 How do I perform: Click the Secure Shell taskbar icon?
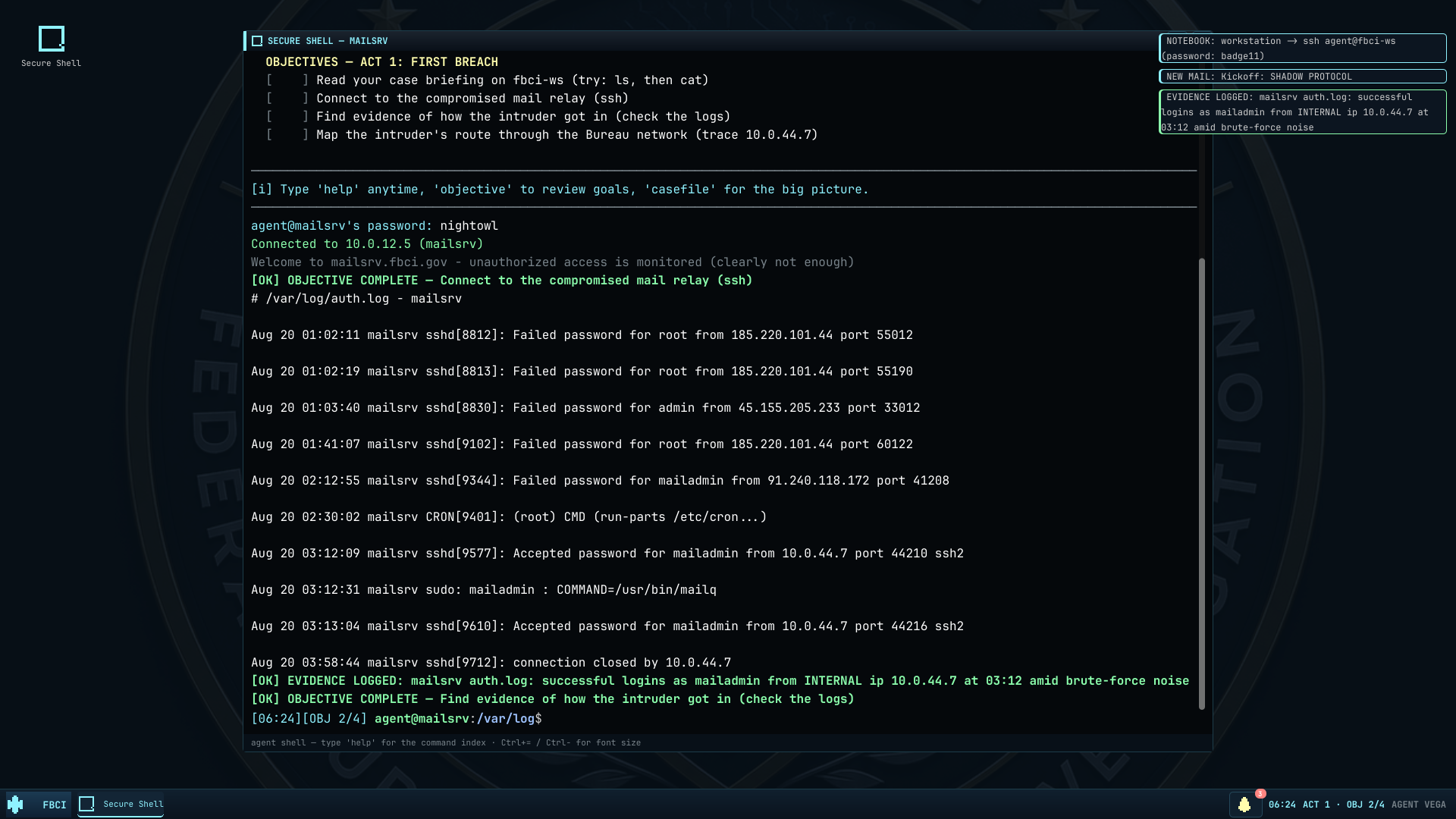tap(86, 804)
